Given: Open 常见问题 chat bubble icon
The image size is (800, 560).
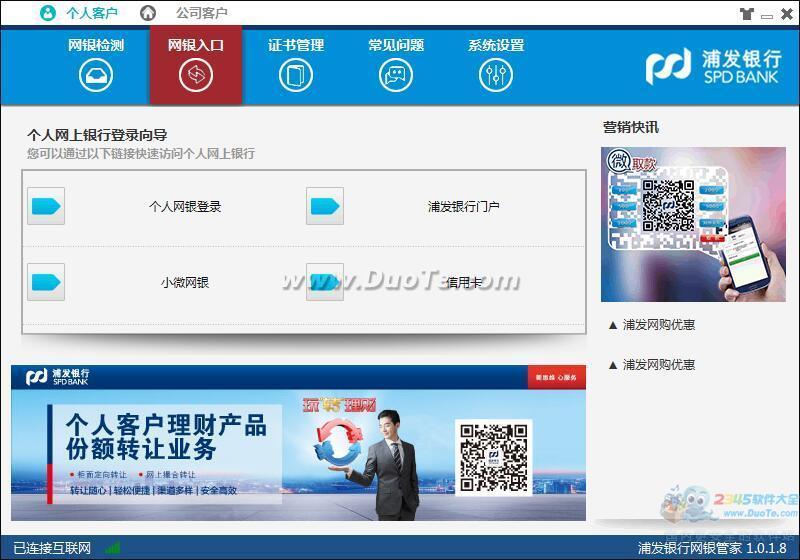Looking at the screenshot, I should [x=396, y=75].
